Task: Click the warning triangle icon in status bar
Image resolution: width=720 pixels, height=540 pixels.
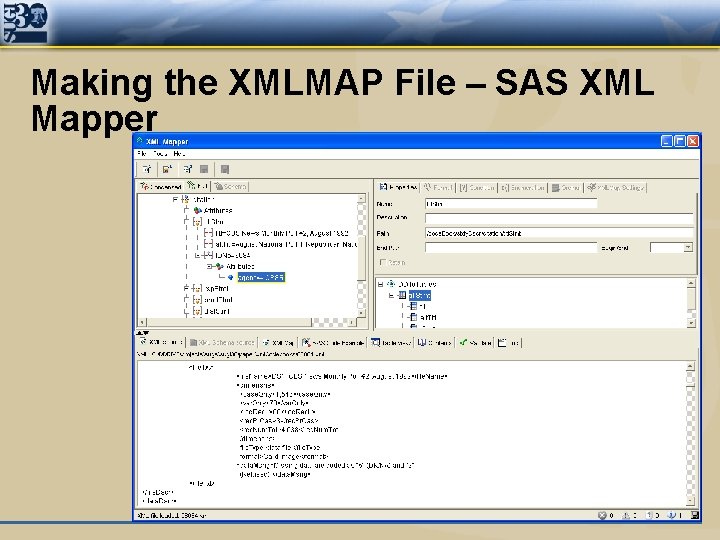Action: tap(625, 515)
